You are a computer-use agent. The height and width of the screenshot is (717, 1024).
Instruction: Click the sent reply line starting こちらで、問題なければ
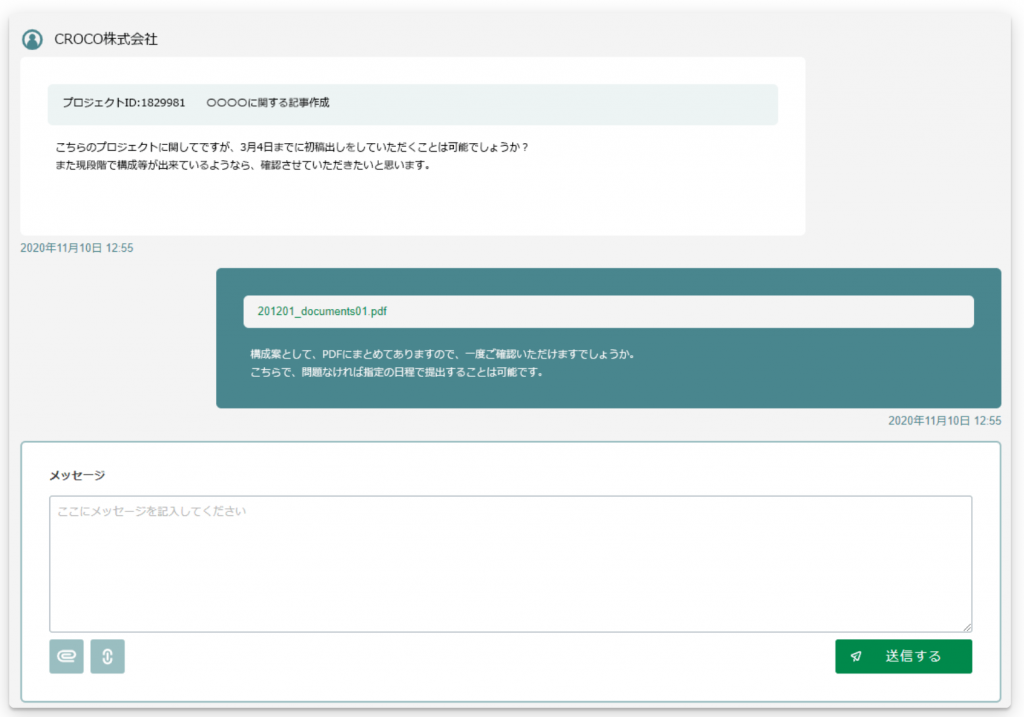click(396, 372)
